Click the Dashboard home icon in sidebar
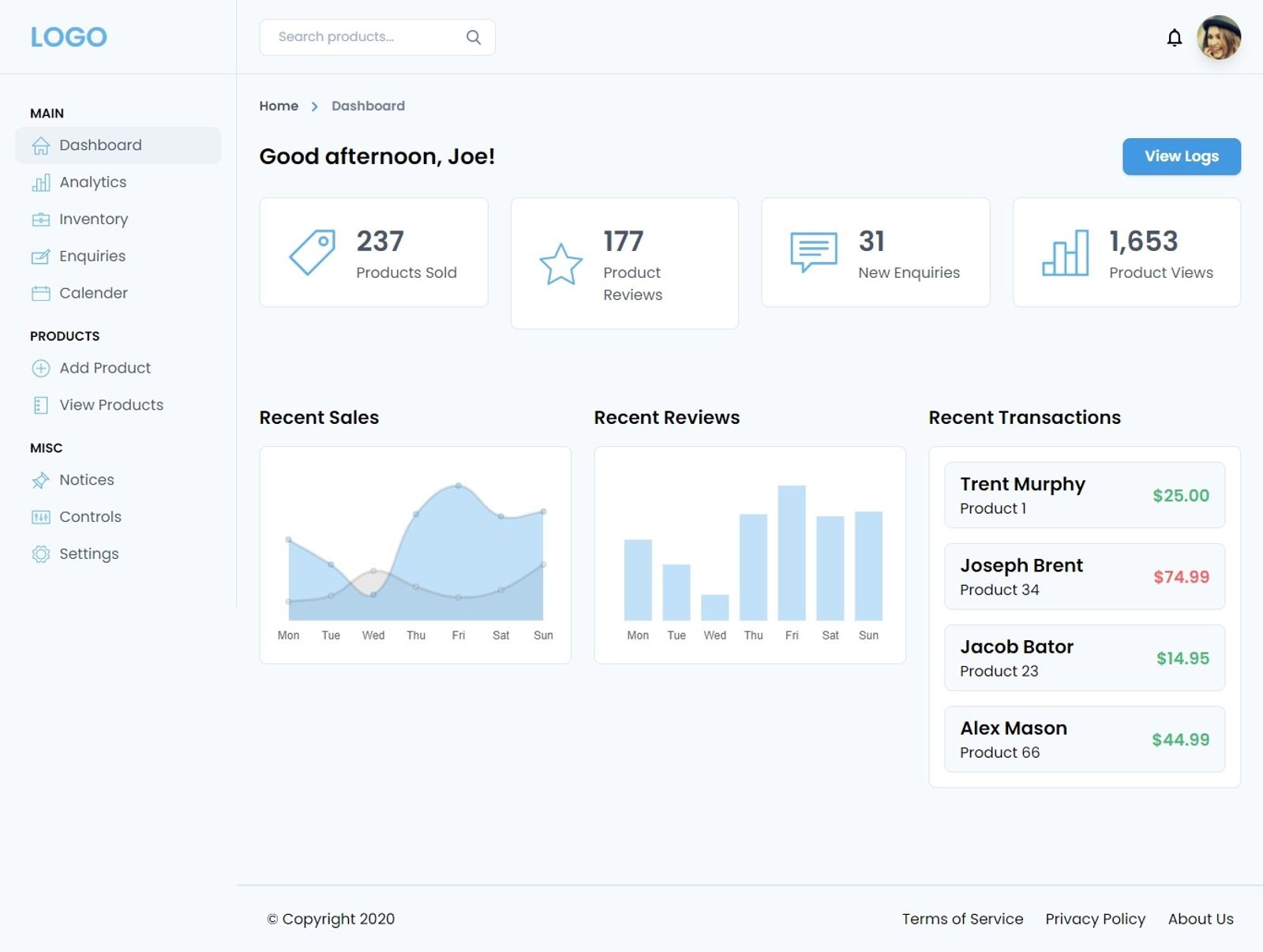The height and width of the screenshot is (952, 1263). coord(41,146)
